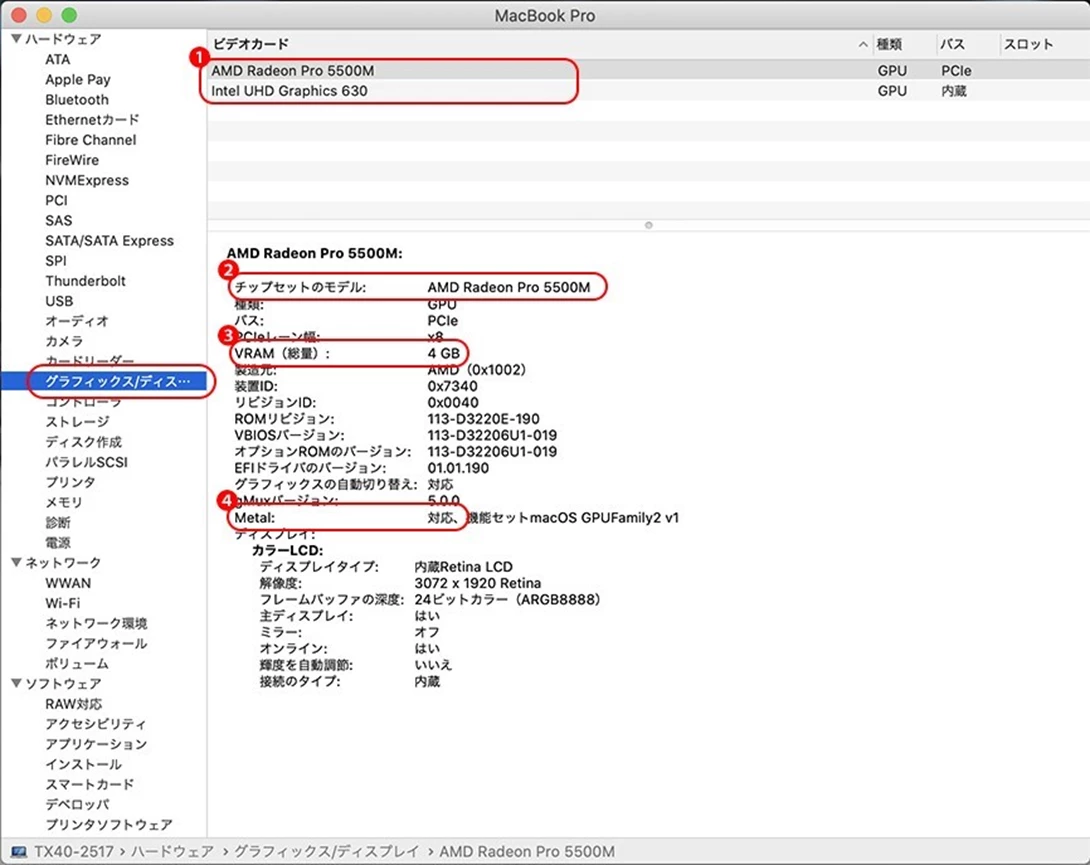Open スマートカード entry
The height and width of the screenshot is (865, 1090).
[90, 784]
